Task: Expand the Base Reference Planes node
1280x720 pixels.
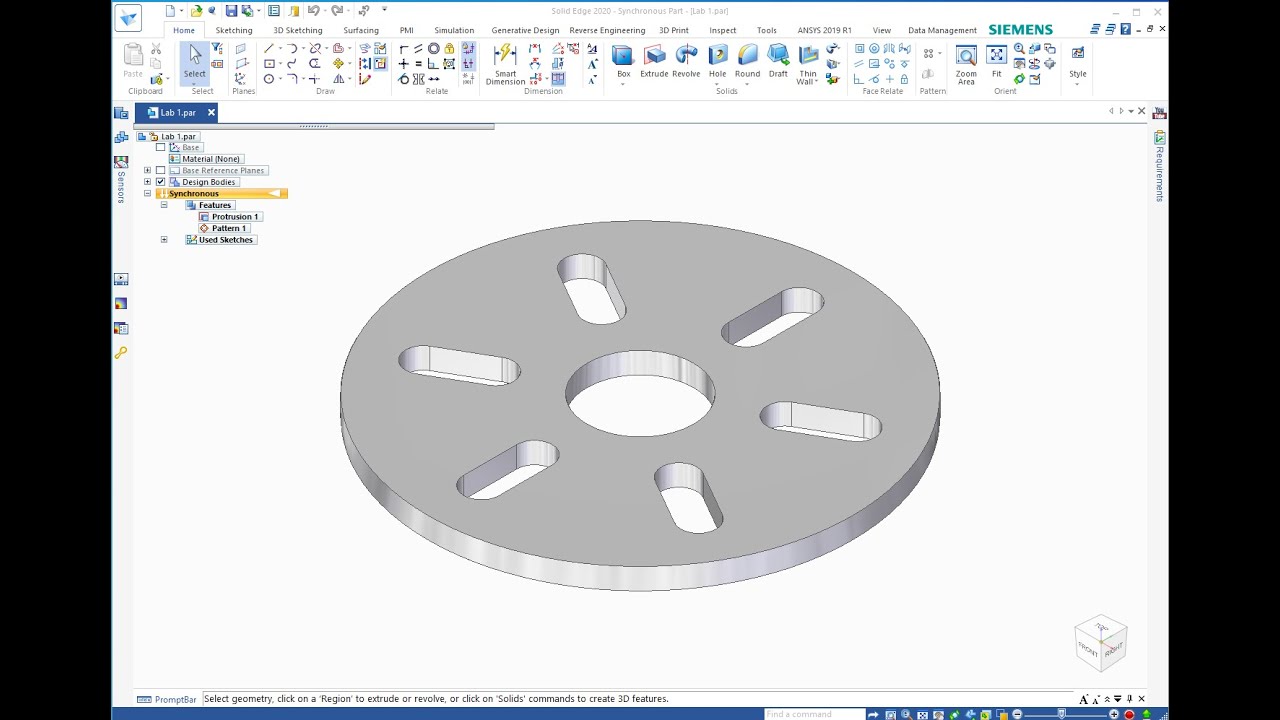Action: tap(147, 170)
